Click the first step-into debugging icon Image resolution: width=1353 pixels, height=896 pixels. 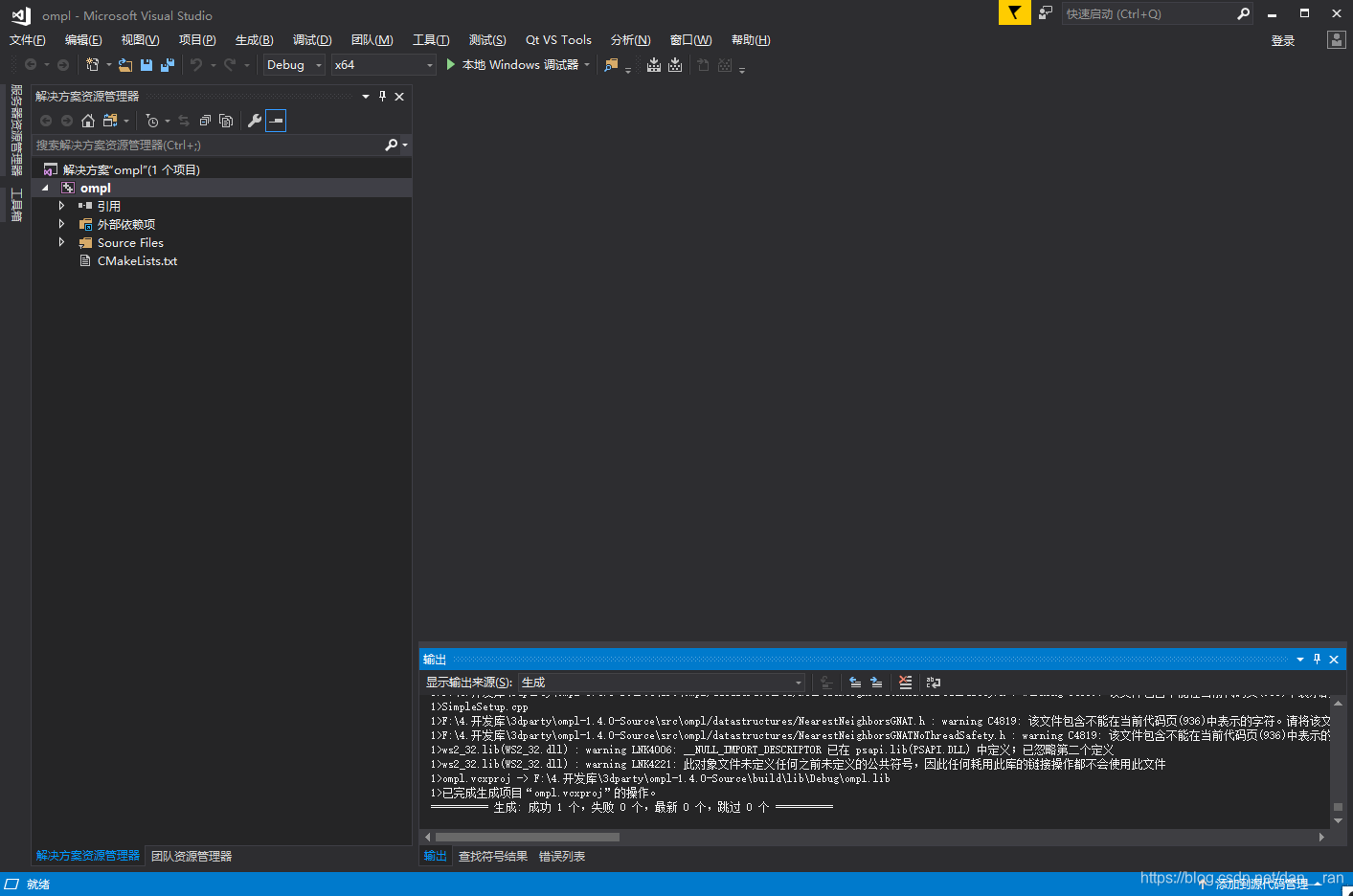[x=654, y=64]
